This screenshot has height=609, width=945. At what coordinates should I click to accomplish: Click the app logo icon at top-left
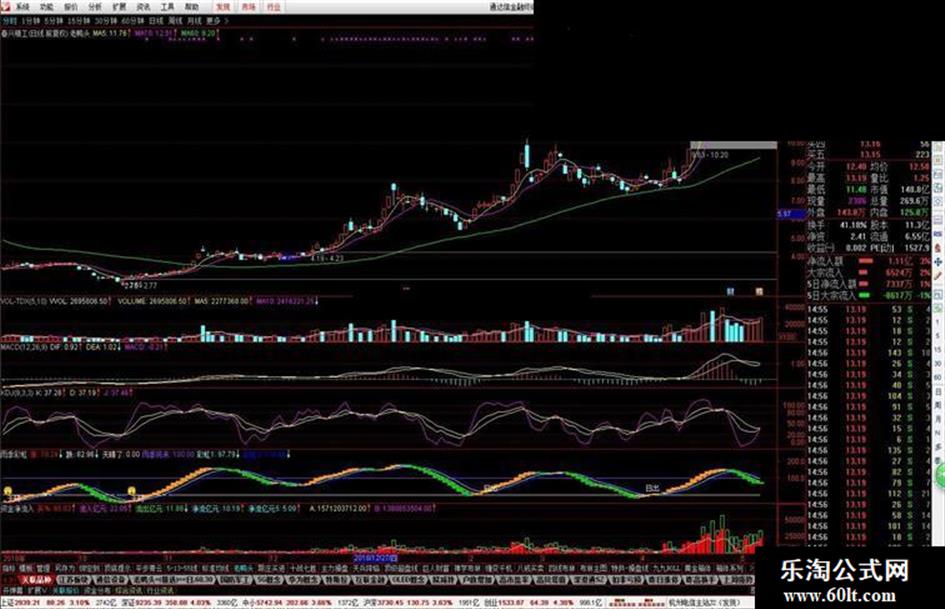pyautogui.click(x=5, y=7)
